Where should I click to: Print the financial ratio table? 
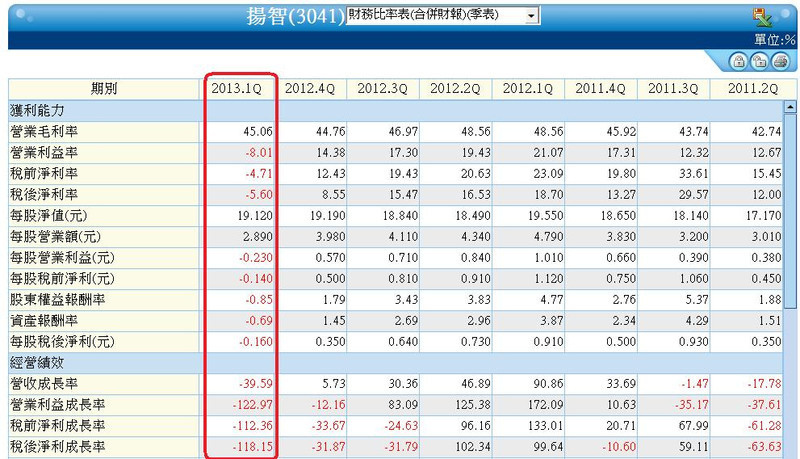click(x=781, y=62)
